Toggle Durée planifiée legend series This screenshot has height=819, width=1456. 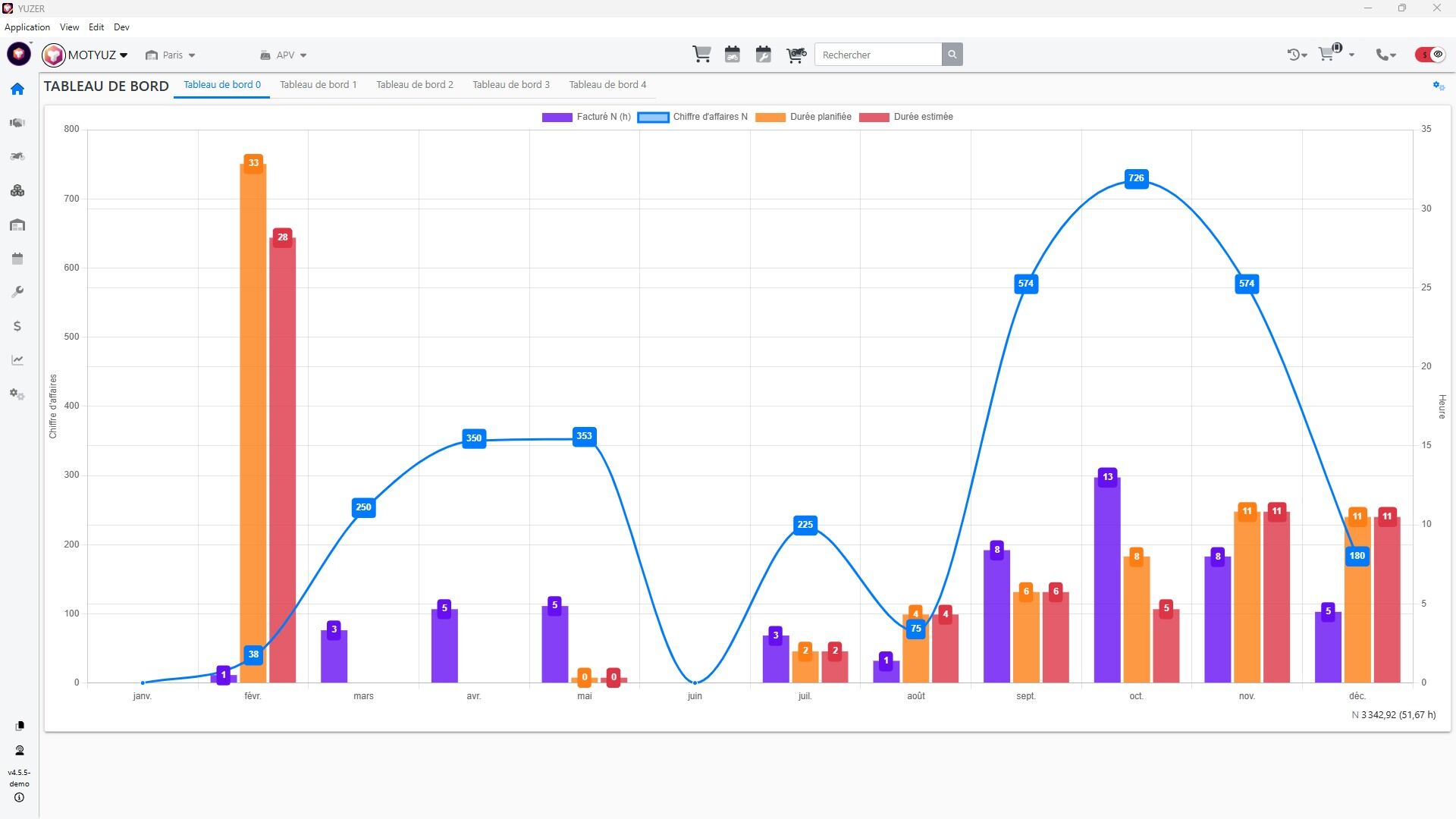803,117
